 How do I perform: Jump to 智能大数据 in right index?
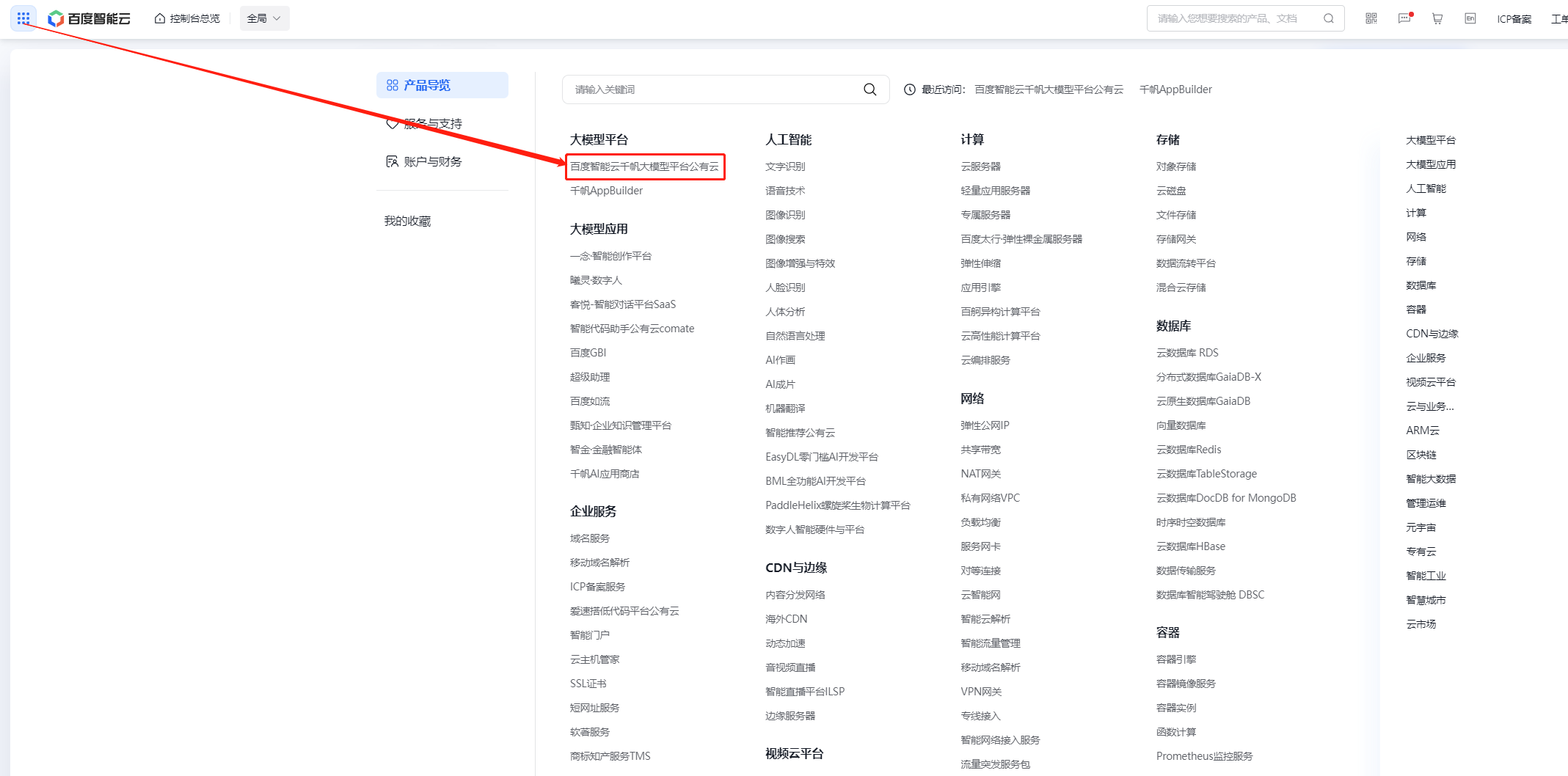pyautogui.click(x=1431, y=479)
